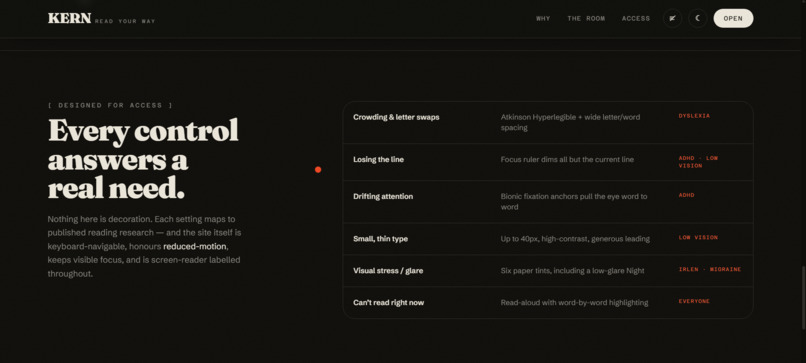Click 'Bionic fixation anchors' description
The width and height of the screenshot is (806, 363).
[574, 202]
